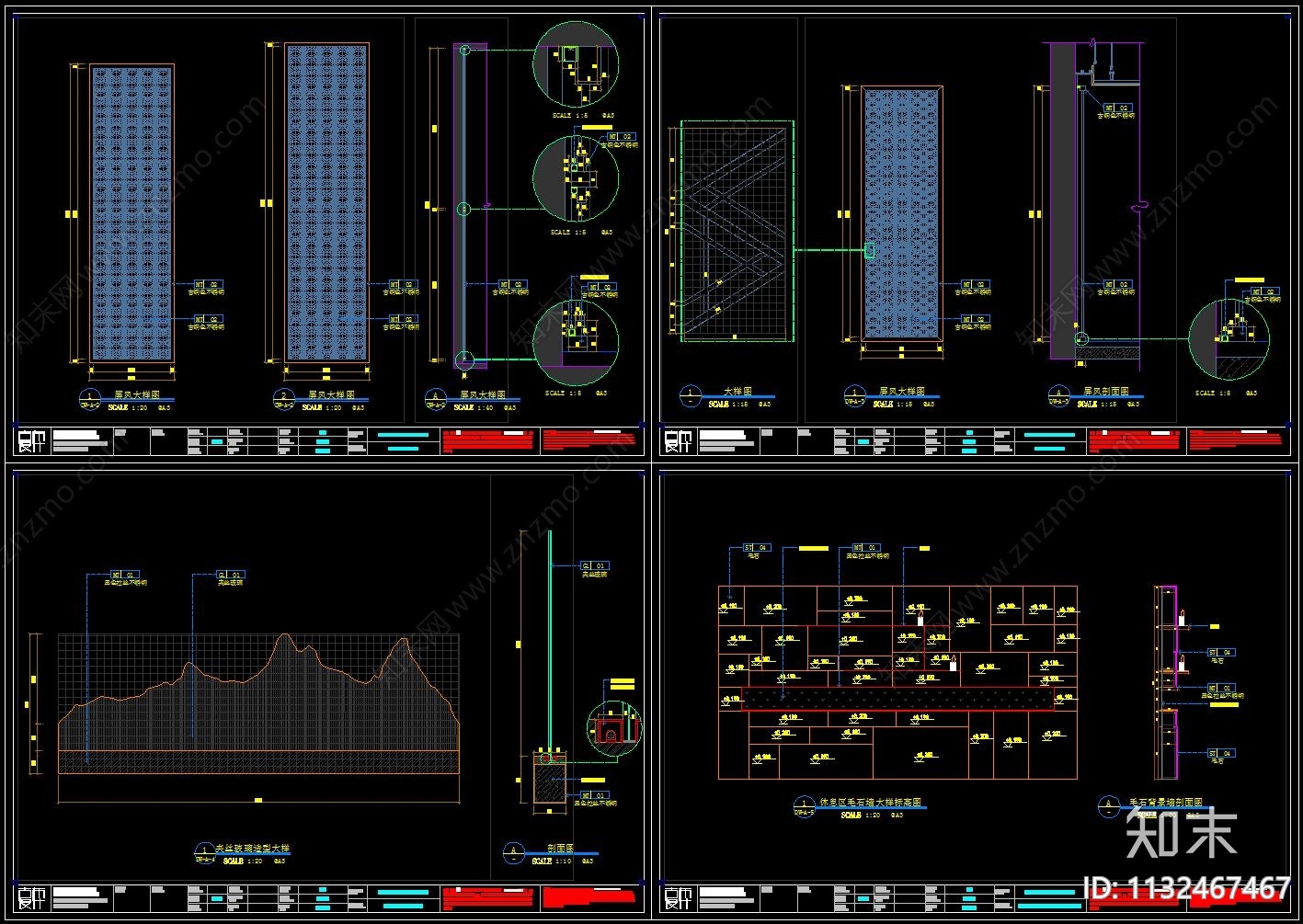This screenshot has width=1303, height=924.
Task: Click the top circular detail in the top-left sheet
Action: coord(576,63)
